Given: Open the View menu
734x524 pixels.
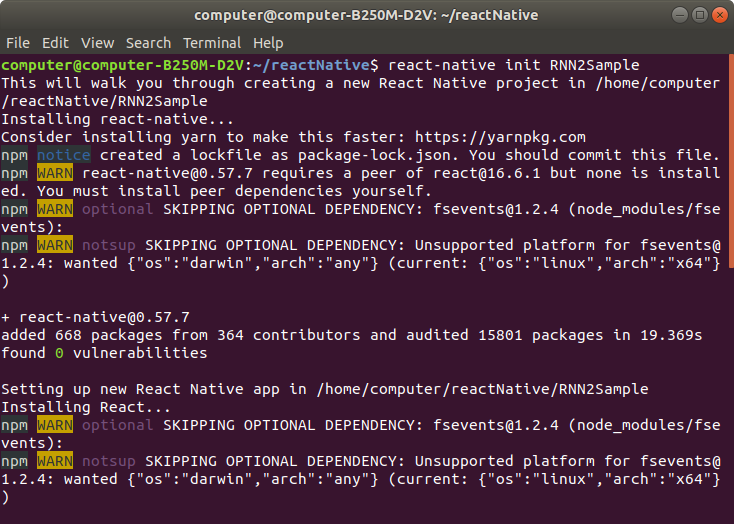Looking at the screenshot, I should [x=97, y=43].
